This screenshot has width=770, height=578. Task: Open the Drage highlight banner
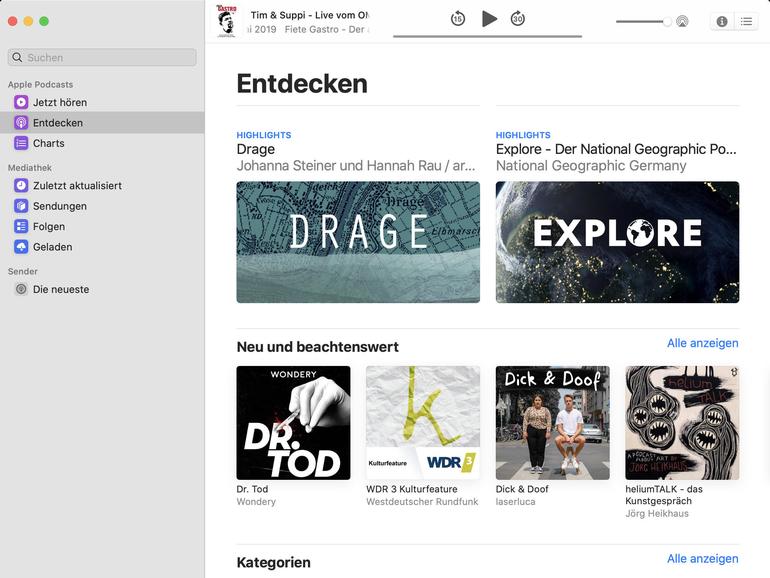358,242
